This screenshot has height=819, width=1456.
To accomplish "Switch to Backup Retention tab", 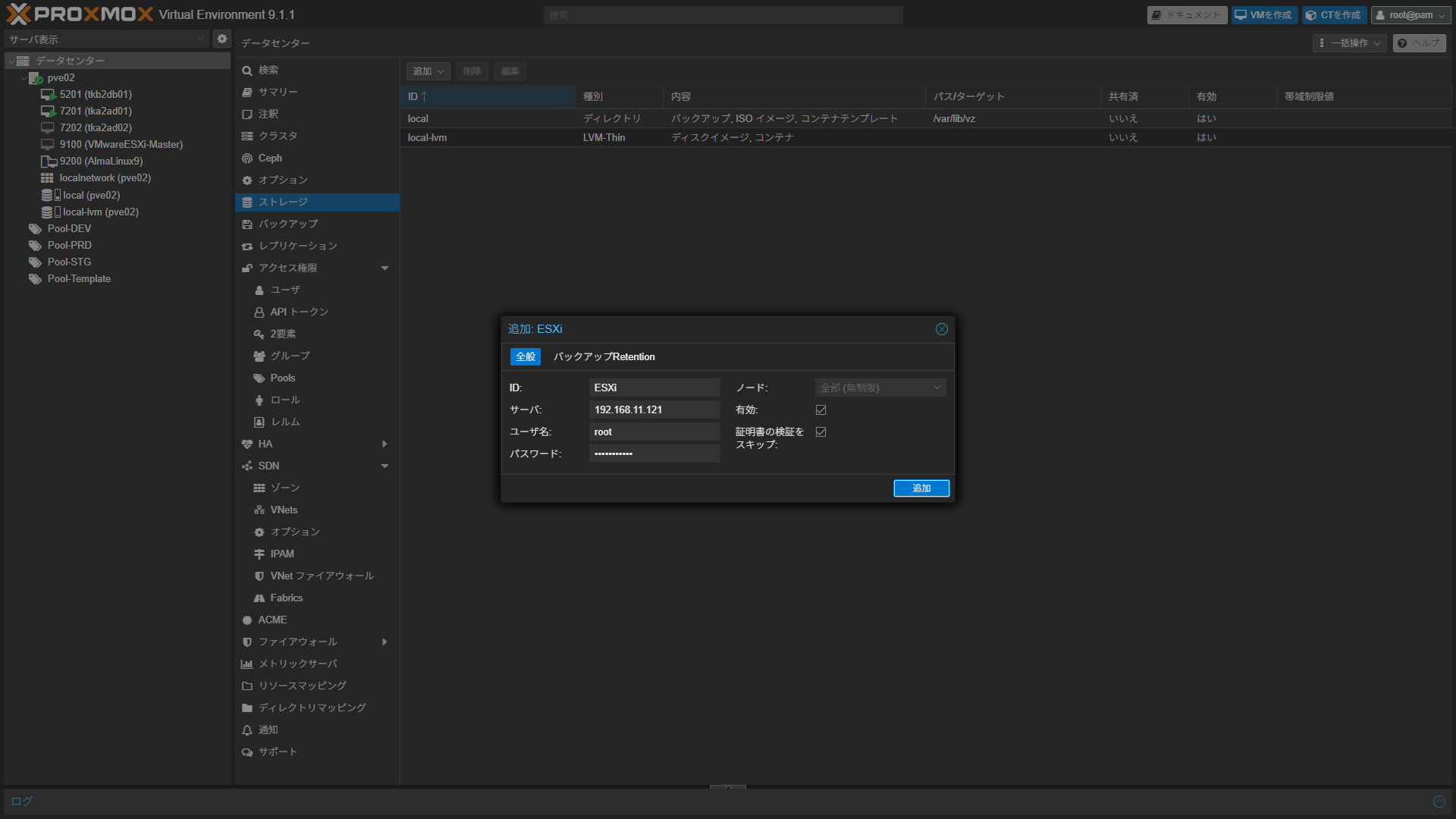I will coord(604,357).
